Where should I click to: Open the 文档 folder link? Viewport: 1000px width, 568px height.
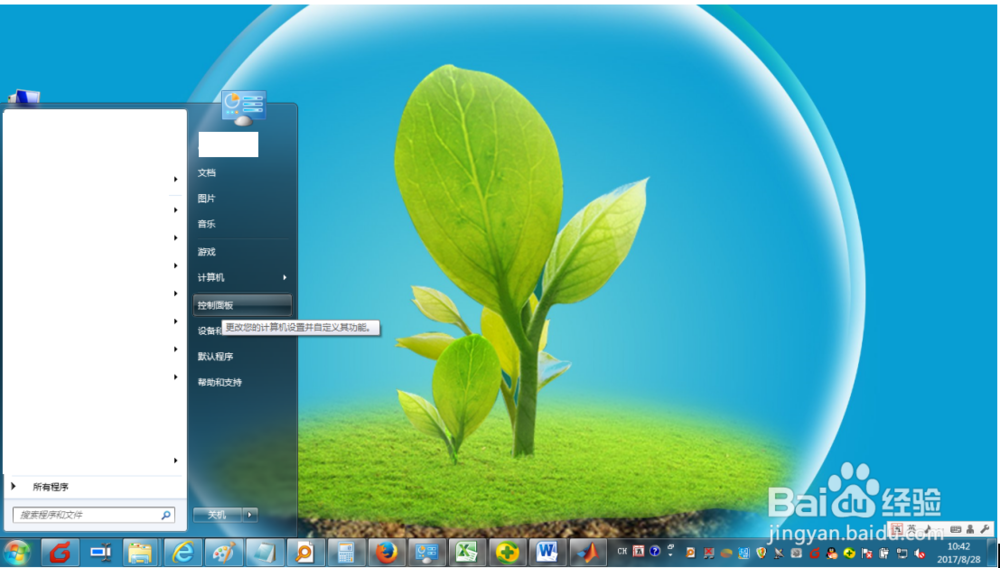(207, 173)
